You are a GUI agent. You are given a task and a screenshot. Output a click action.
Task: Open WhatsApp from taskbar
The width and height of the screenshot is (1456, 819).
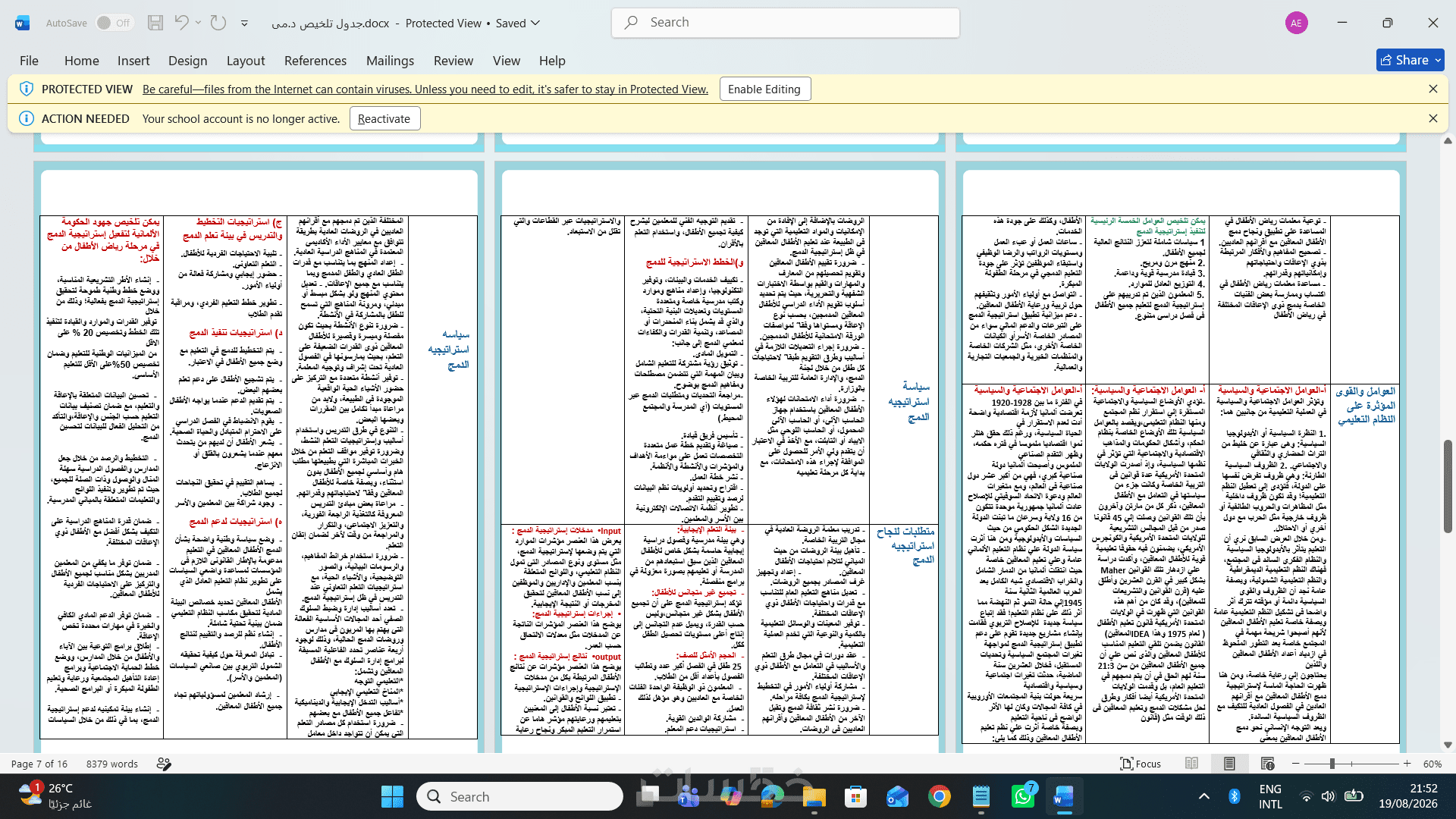[1022, 796]
